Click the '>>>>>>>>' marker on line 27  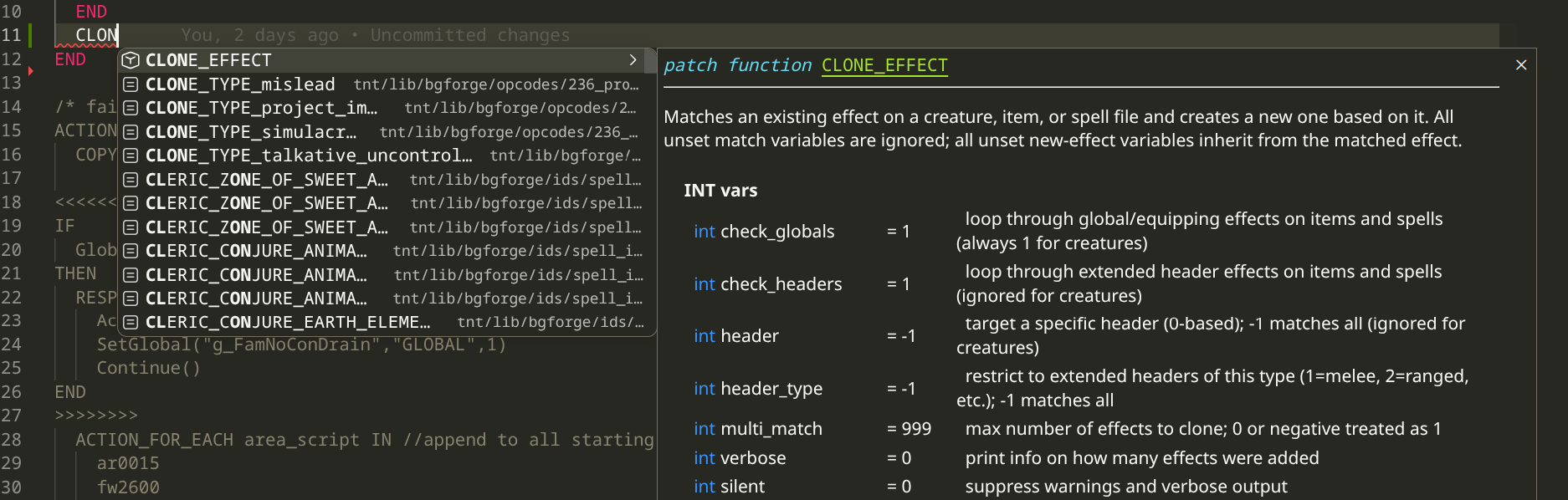96,416
